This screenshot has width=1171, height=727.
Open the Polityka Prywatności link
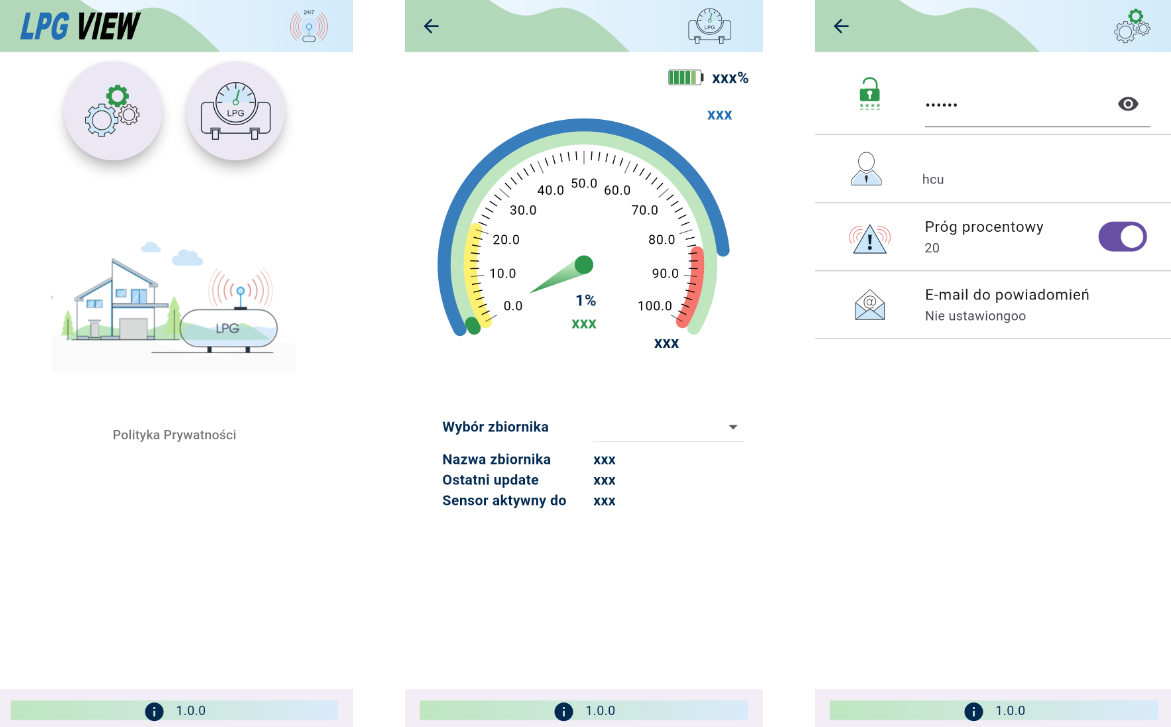(174, 435)
